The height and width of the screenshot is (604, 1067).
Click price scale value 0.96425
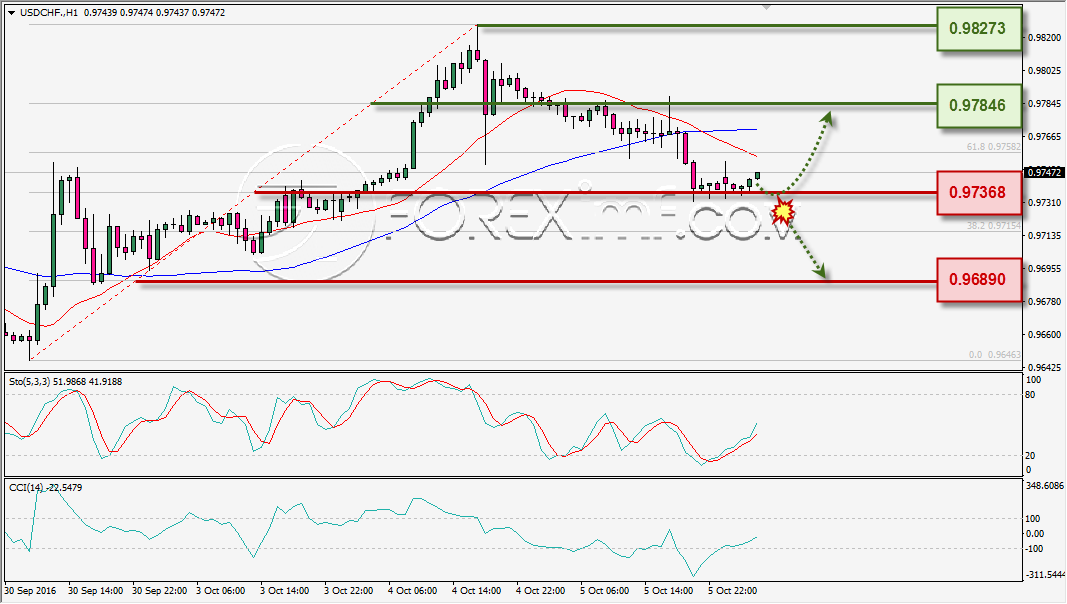pyautogui.click(x=1043, y=367)
